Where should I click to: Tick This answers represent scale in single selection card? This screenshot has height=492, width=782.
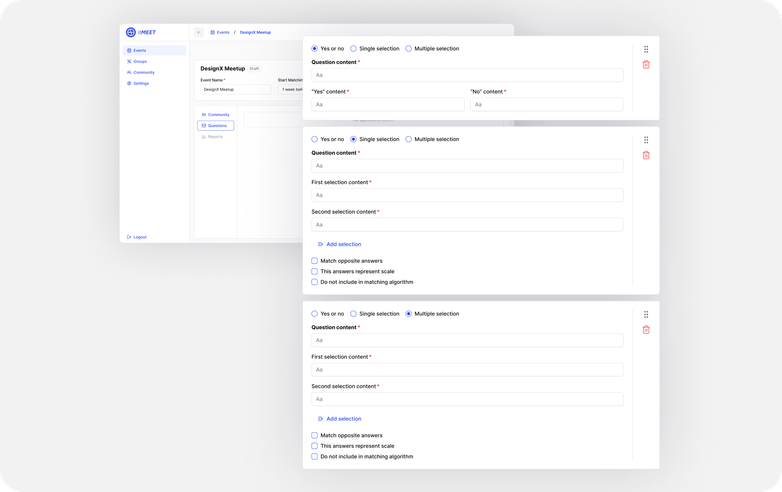tap(314, 271)
